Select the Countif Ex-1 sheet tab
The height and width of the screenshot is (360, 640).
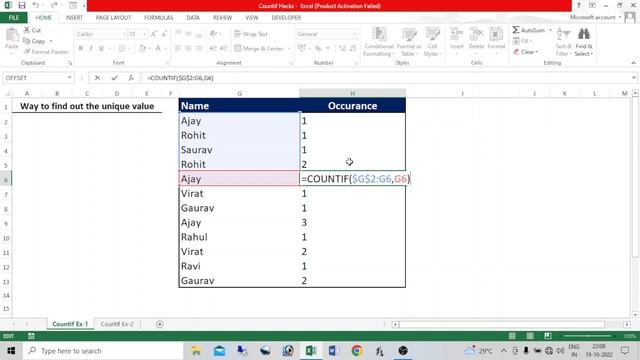[x=70, y=324]
